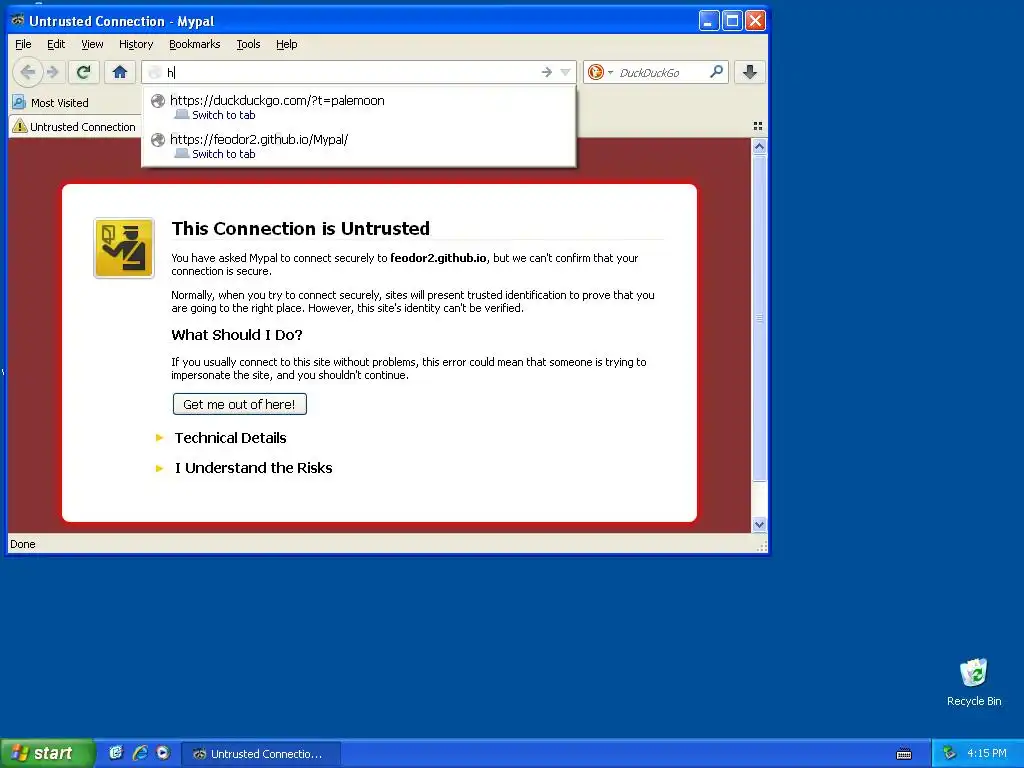1024x768 pixels.
Task: Click the globe icon beside feodor2 suggestion
Action: [x=157, y=140]
